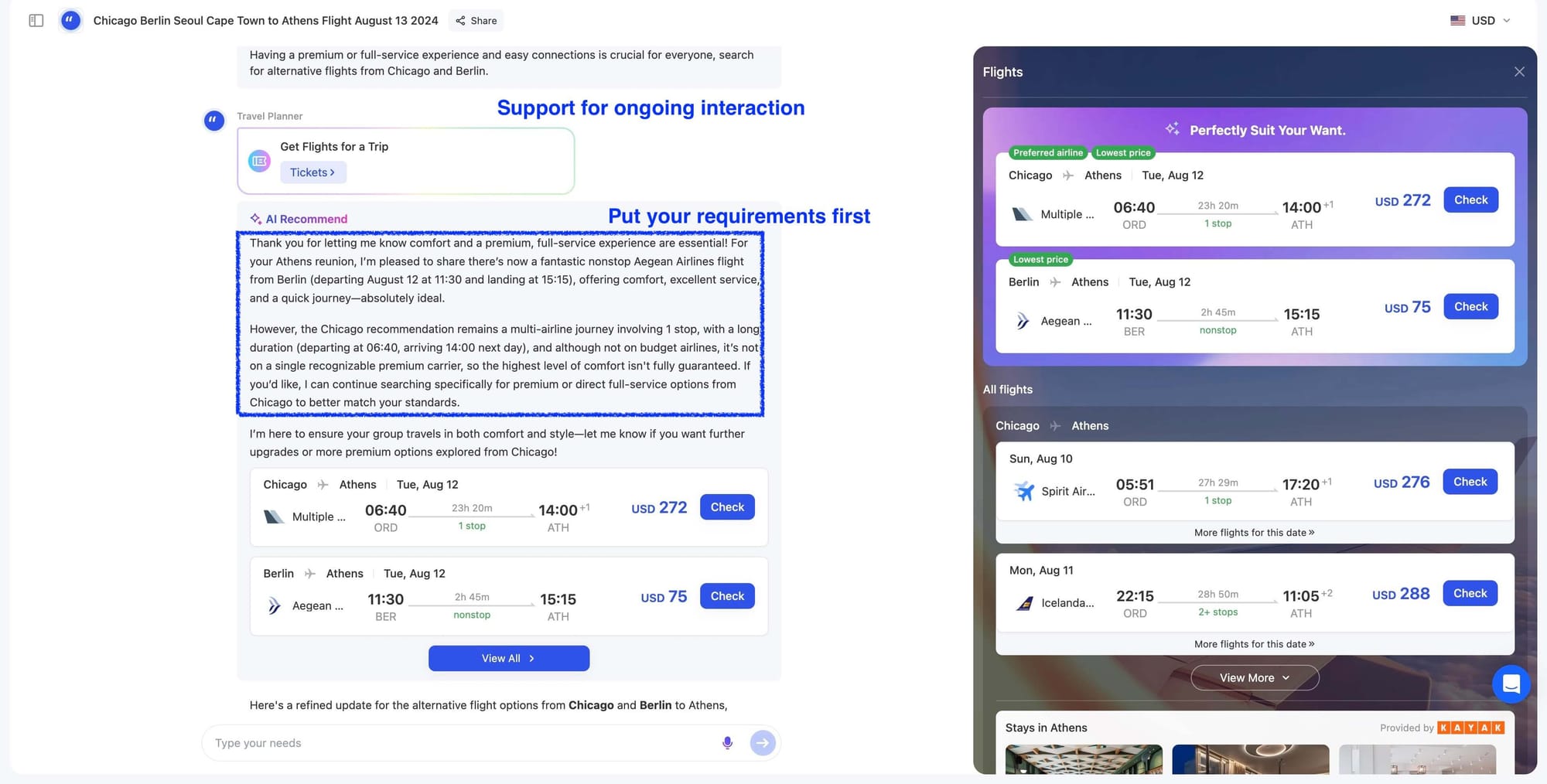
Task: Click the Get Flights ticket icon
Action: [x=259, y=161]
